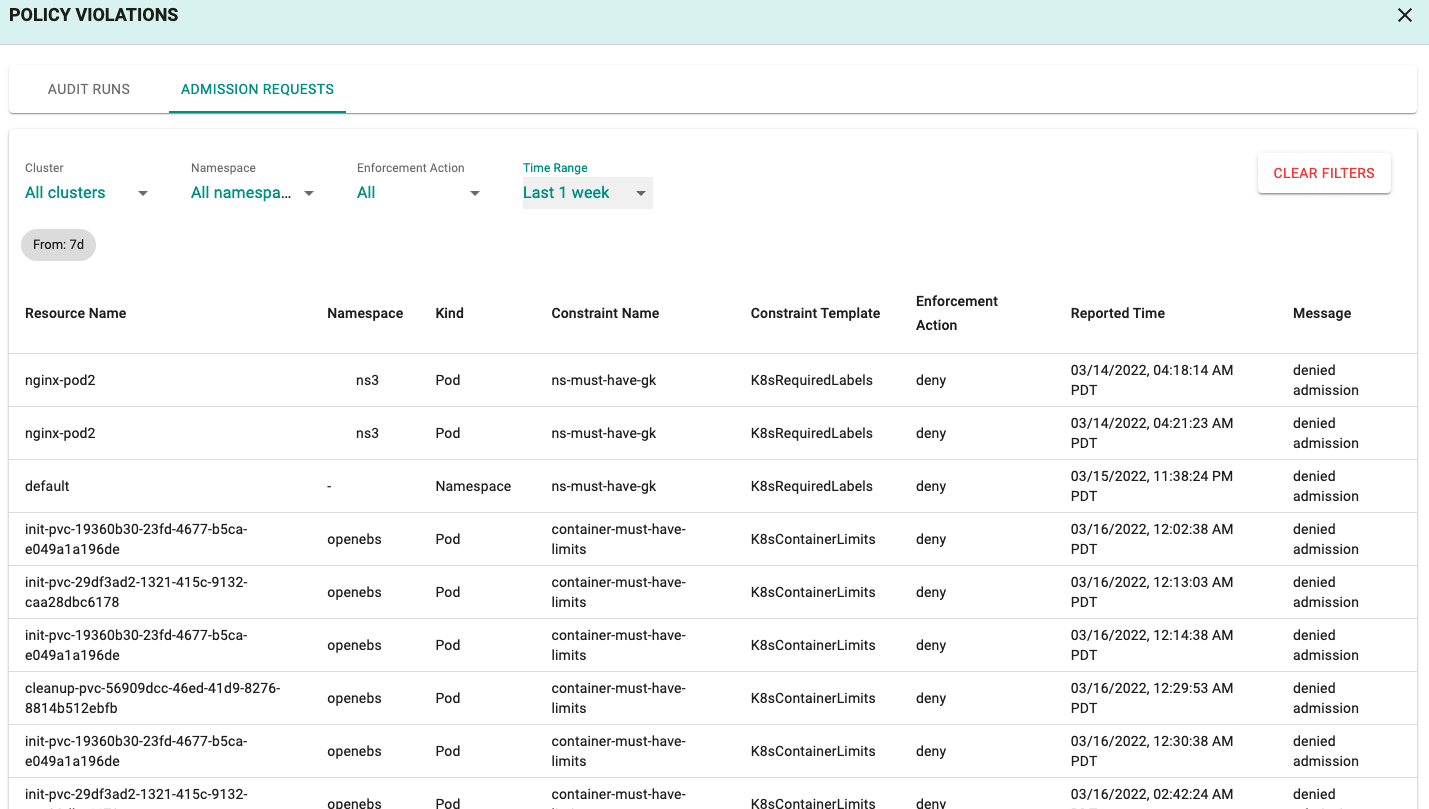Click the 03/15/2022, 11:38:24 PM timestamp

click(x=1152, y=486)
